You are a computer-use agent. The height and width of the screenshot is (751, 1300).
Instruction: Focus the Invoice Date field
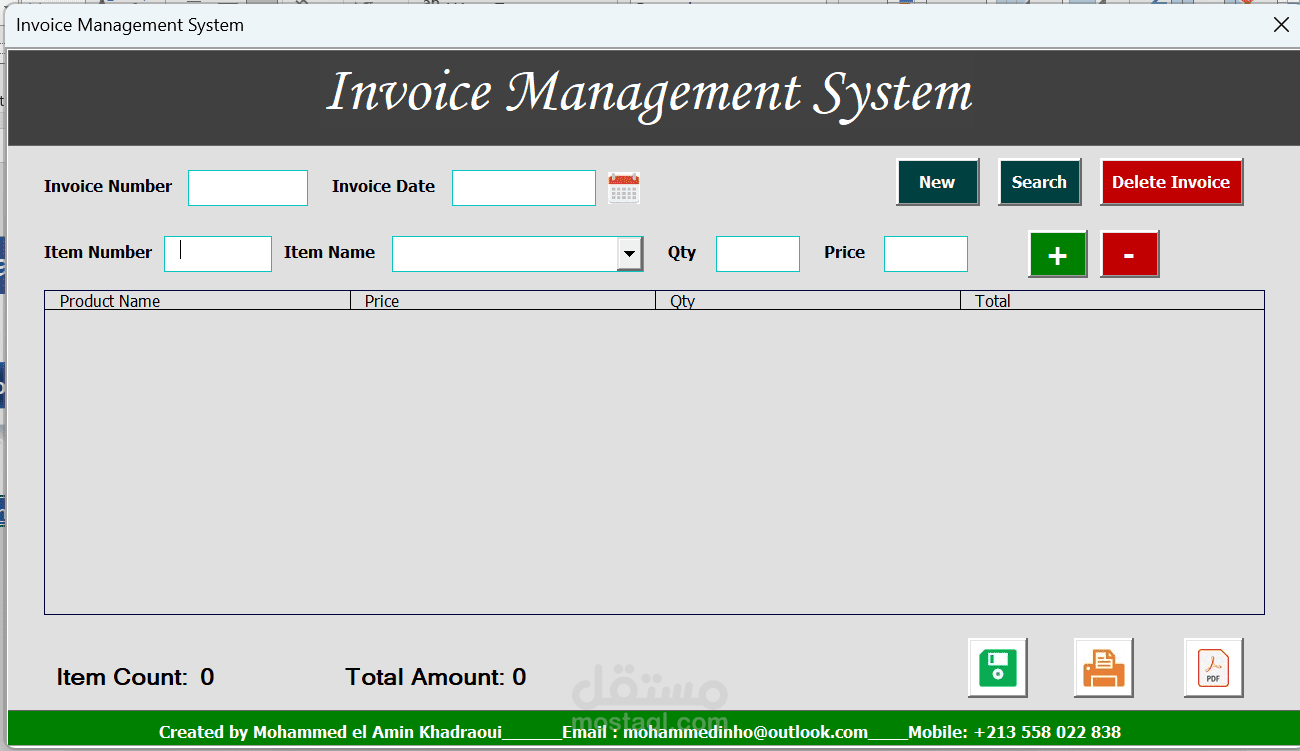[524, 188]
